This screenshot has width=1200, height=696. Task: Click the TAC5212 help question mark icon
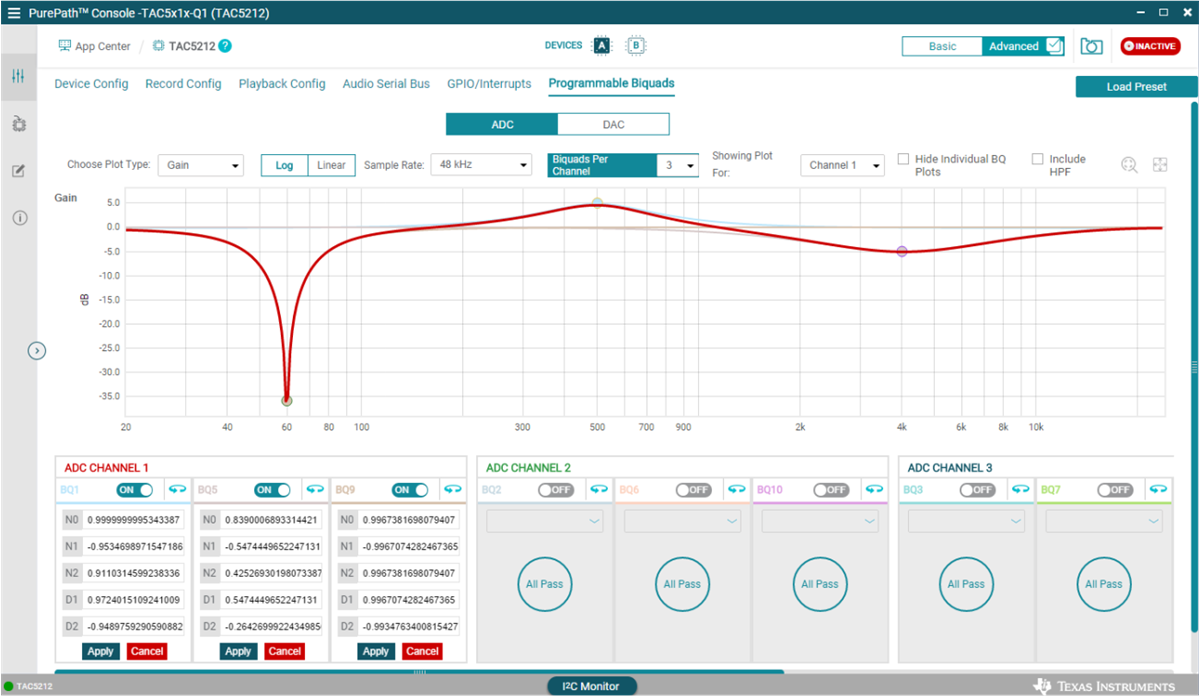click(225, 46)
